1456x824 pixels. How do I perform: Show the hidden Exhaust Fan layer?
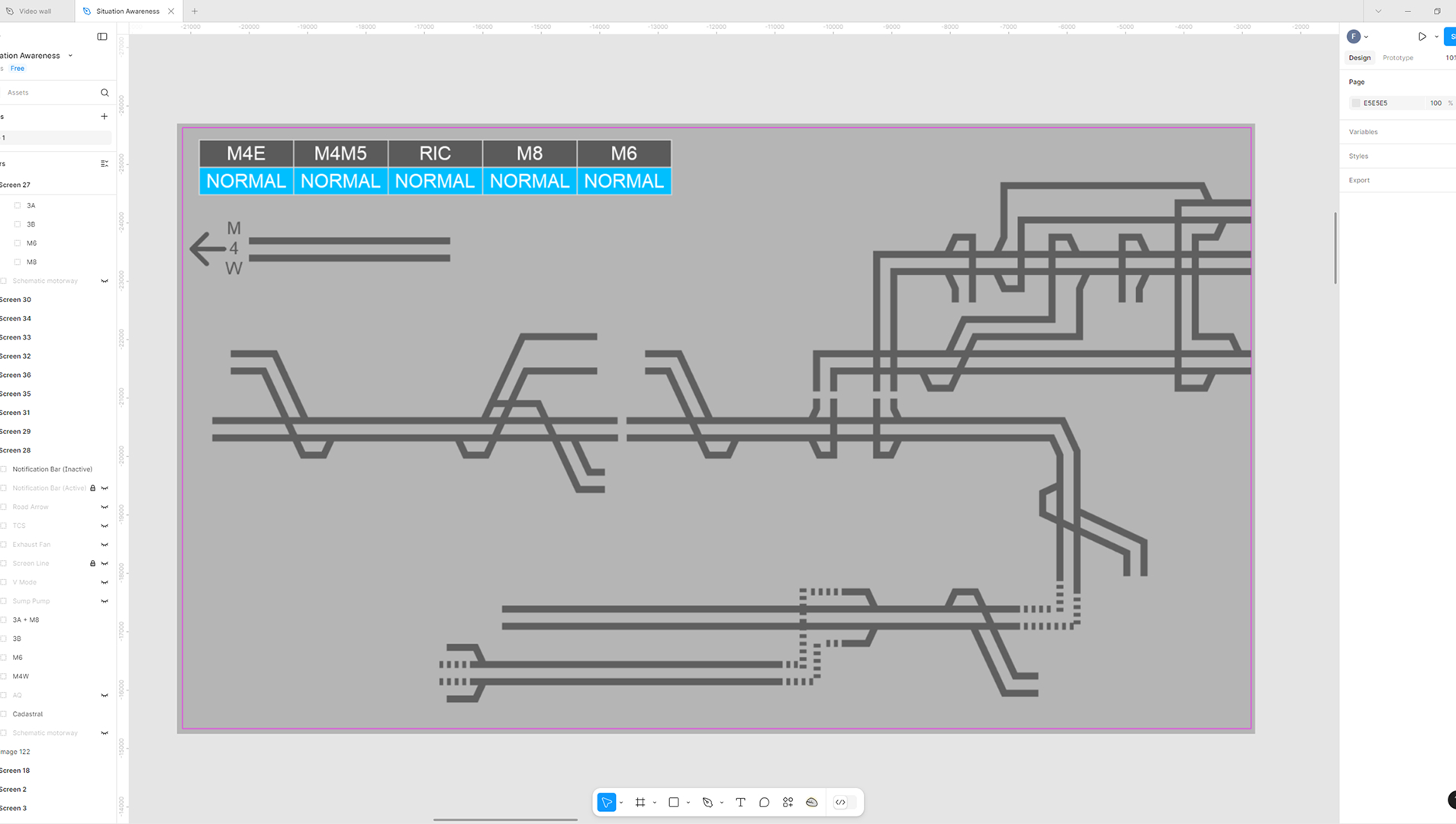[105, 545]
